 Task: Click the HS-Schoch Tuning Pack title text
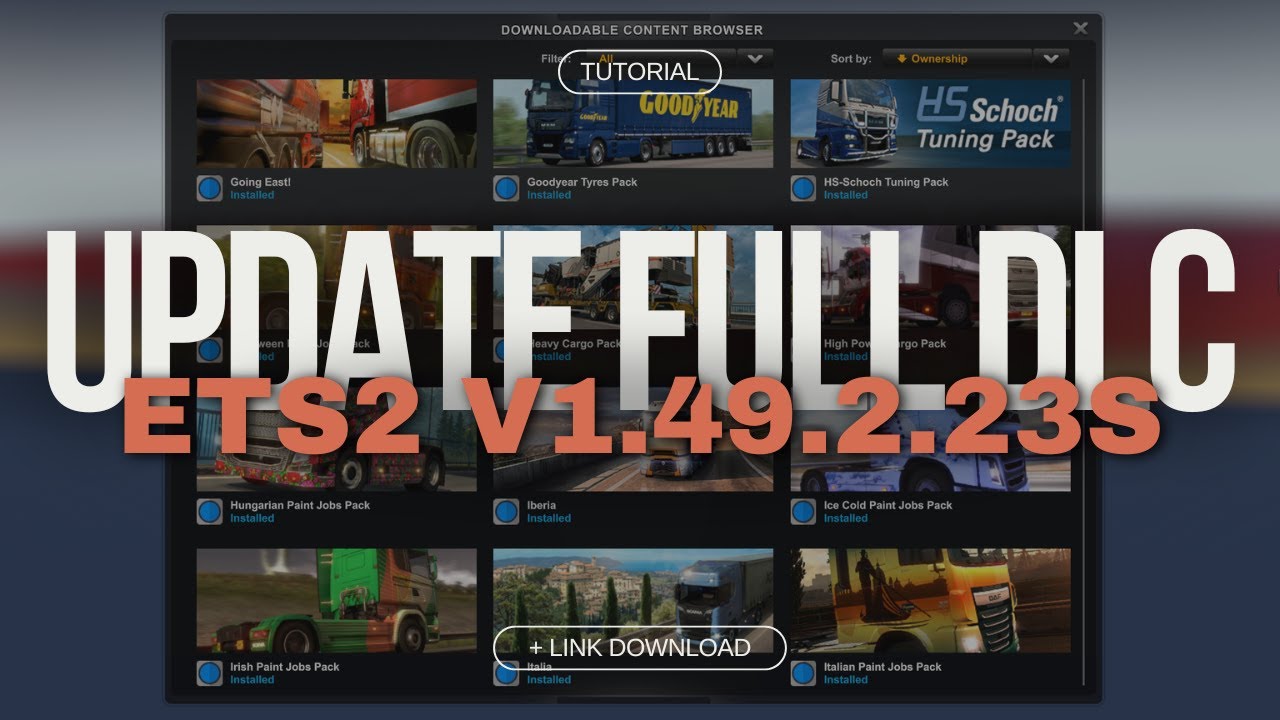tap(886, 182)
